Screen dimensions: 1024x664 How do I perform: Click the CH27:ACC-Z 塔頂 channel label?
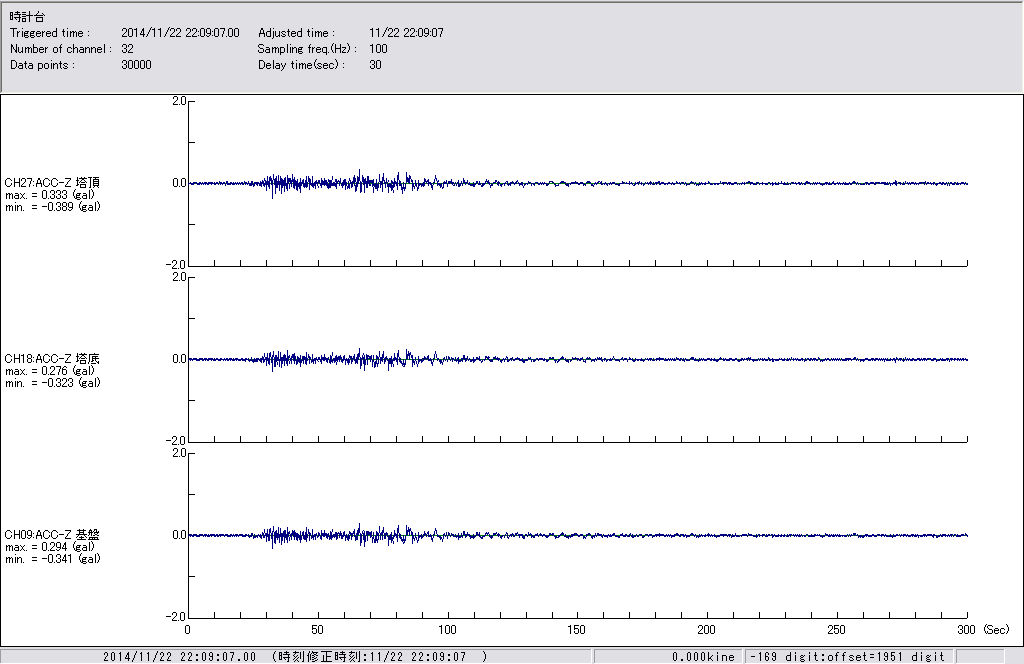[x=52, y=182]
